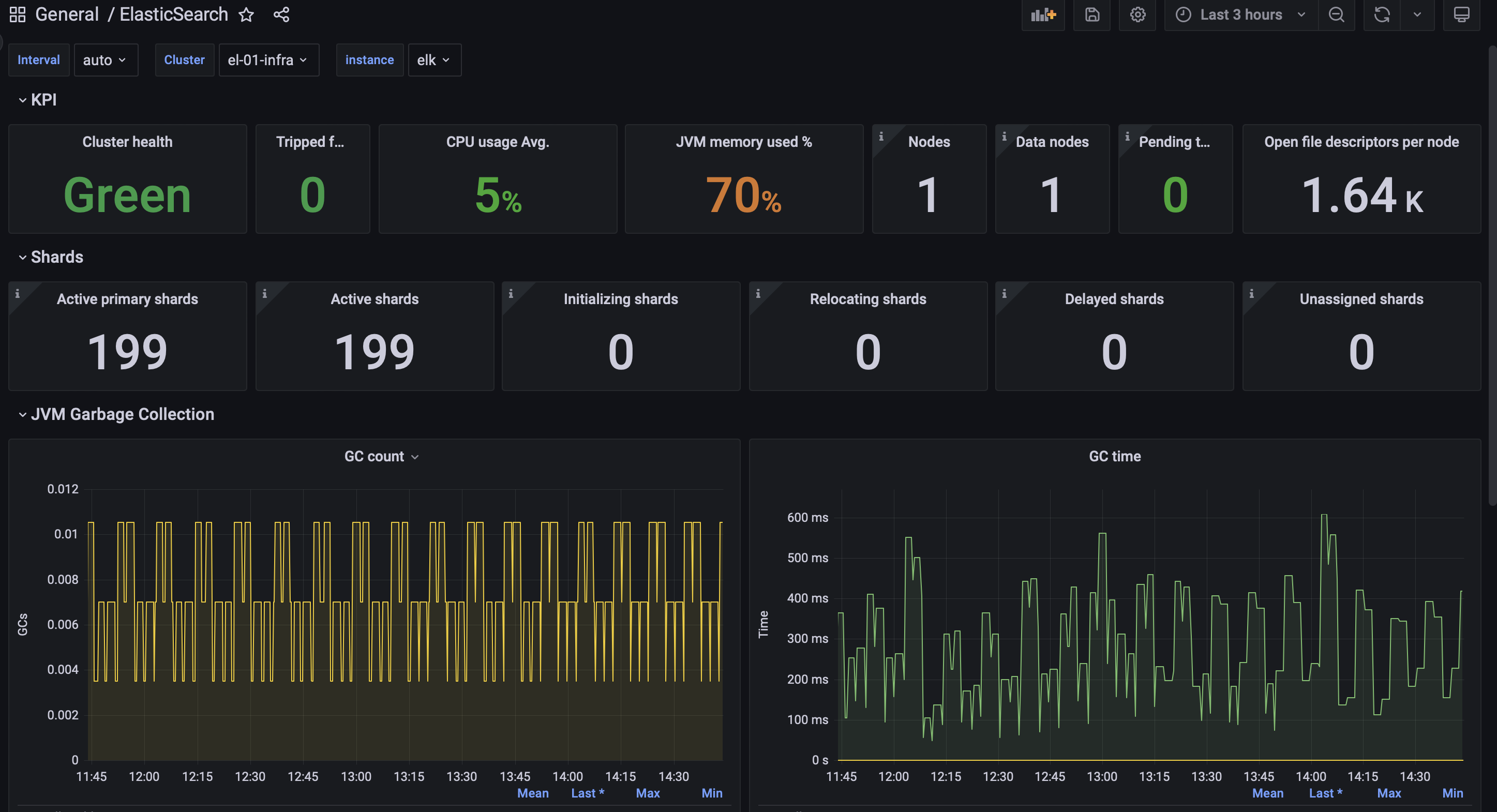Image resolution: width=1497 pixels, height=812 pixels.
Task: Open the Interval auto dropdown
Action: (105, 60)
